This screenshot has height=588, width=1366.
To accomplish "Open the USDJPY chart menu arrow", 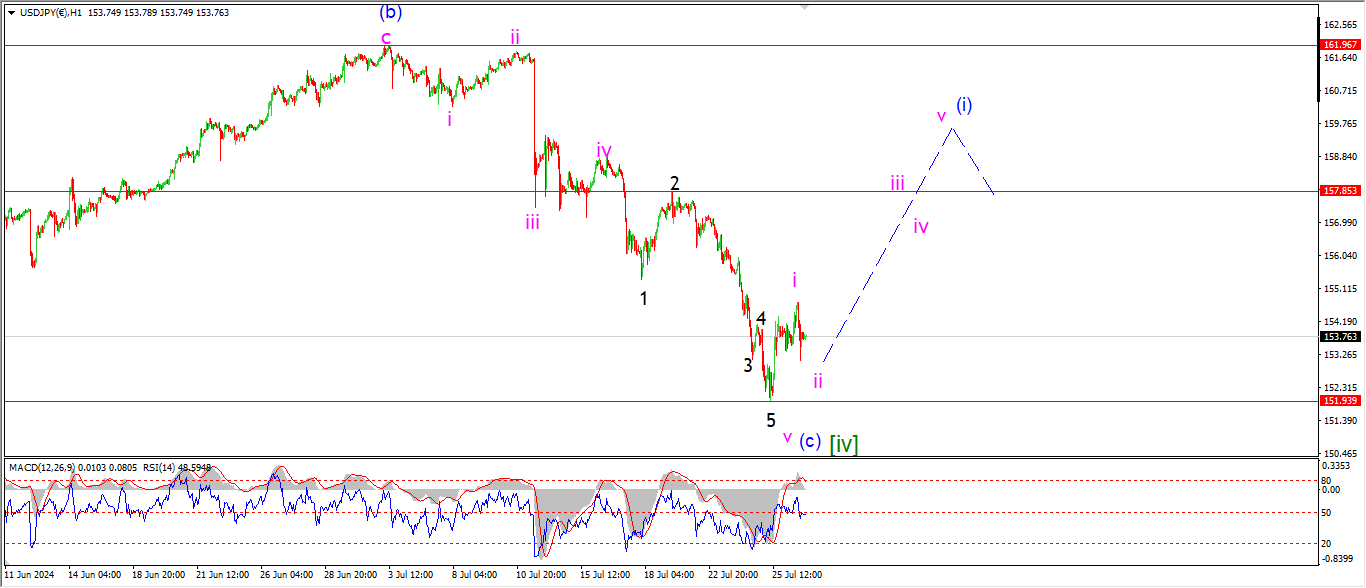I will pyautogui.click(x=11, y=11).
